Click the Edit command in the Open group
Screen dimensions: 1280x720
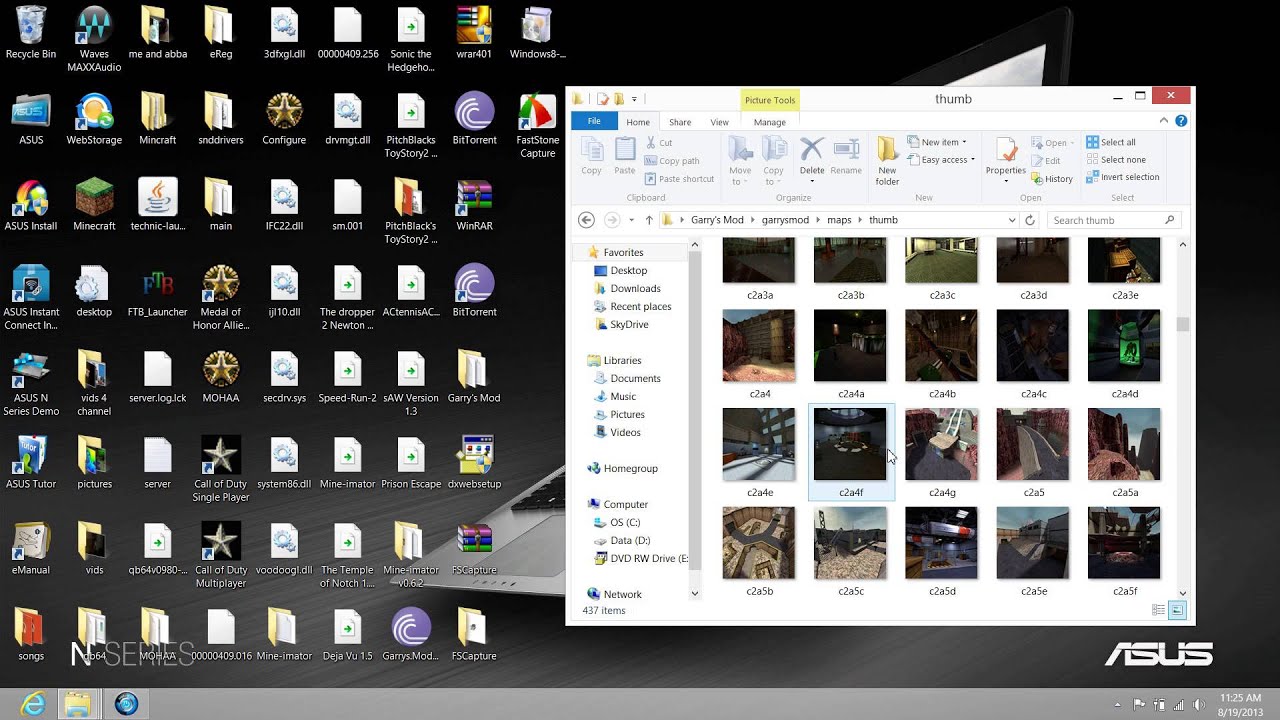pos(1045,161)
